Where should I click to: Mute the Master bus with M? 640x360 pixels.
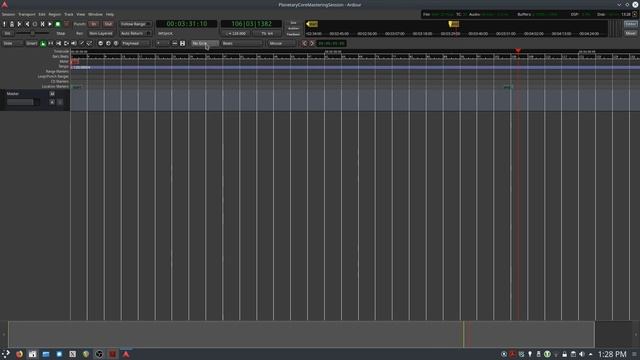pos(52,94)
